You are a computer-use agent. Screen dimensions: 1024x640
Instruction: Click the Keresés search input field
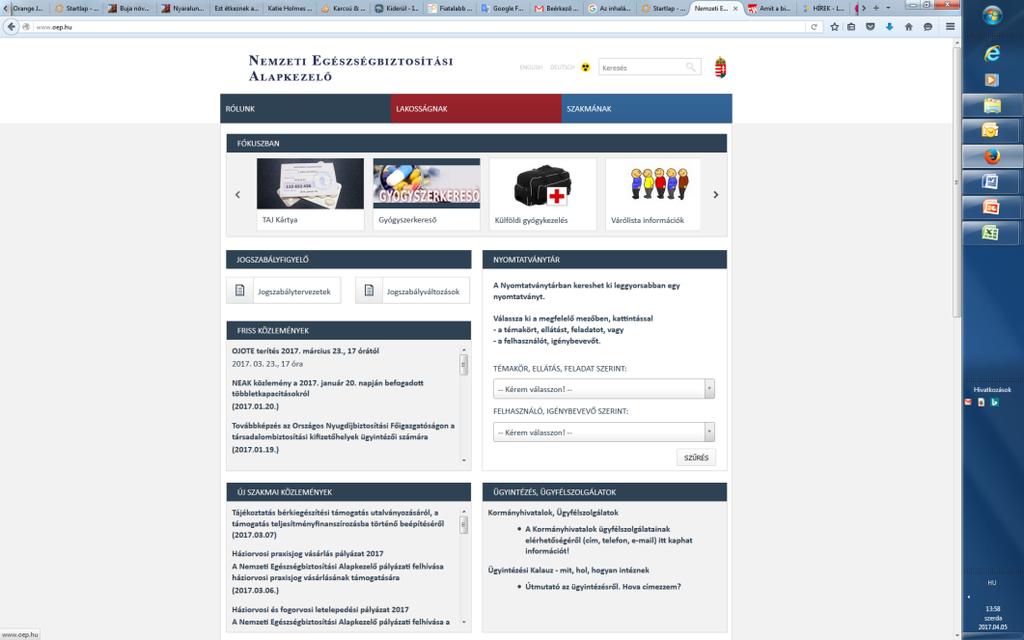(x=643, y=67)
